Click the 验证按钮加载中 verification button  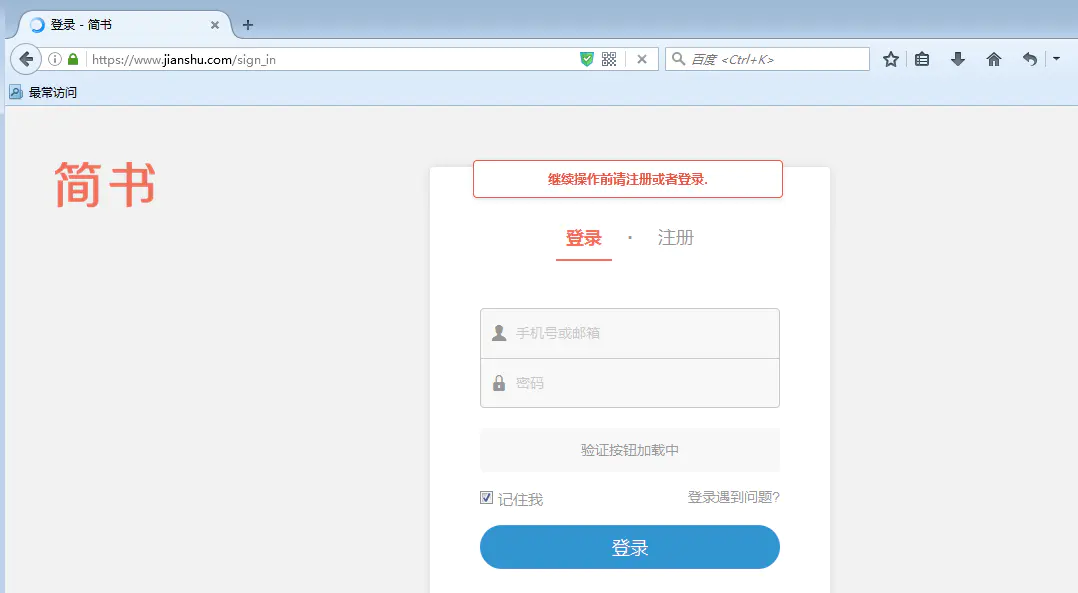[630, 450]
